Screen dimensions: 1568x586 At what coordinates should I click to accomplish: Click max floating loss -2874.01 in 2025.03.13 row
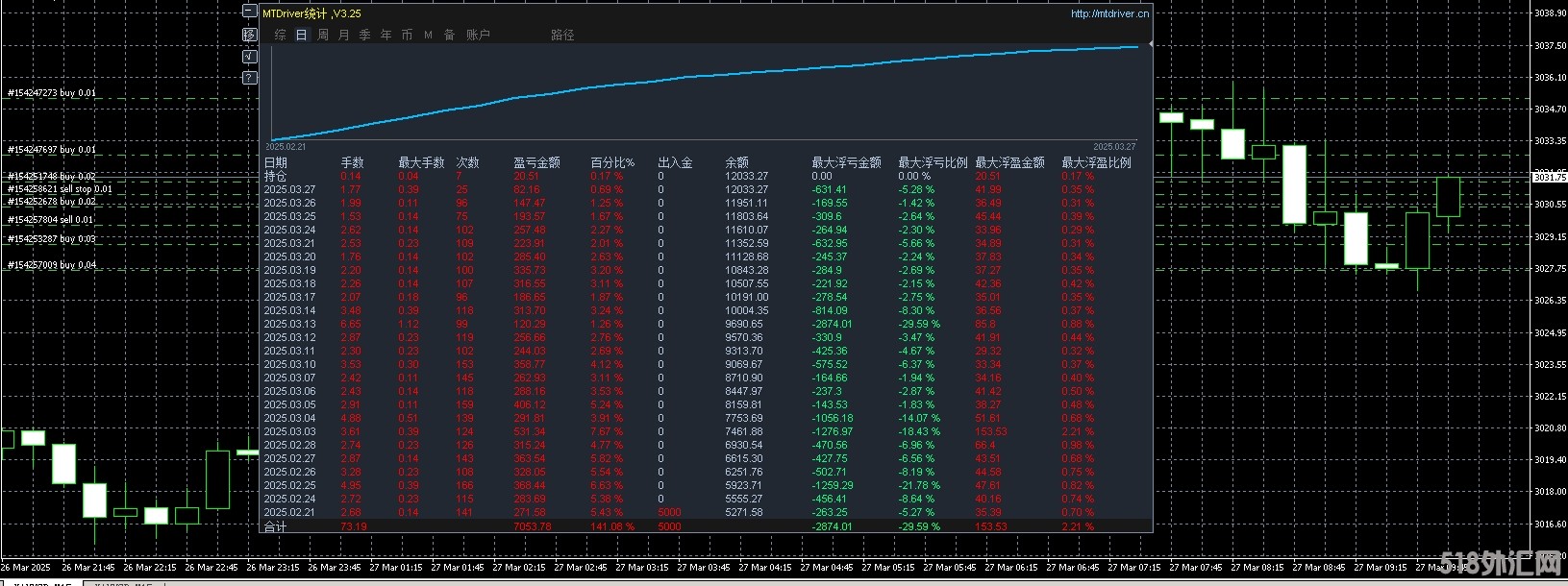(x=832, y=324)
